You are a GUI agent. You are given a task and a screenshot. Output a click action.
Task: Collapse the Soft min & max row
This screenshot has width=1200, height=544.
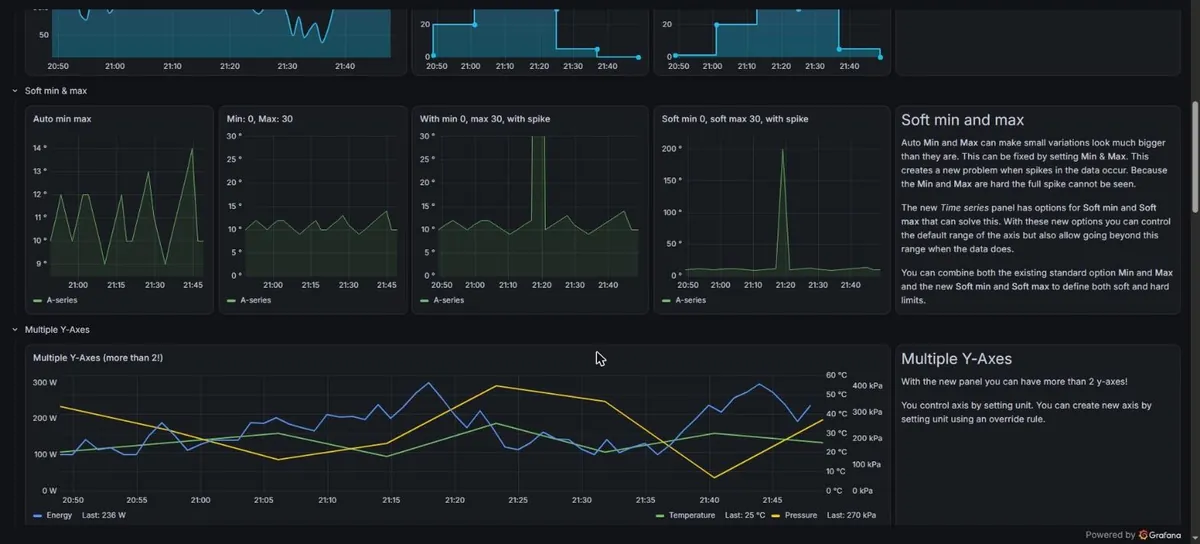pyautogui.click(x=15, y=91)
